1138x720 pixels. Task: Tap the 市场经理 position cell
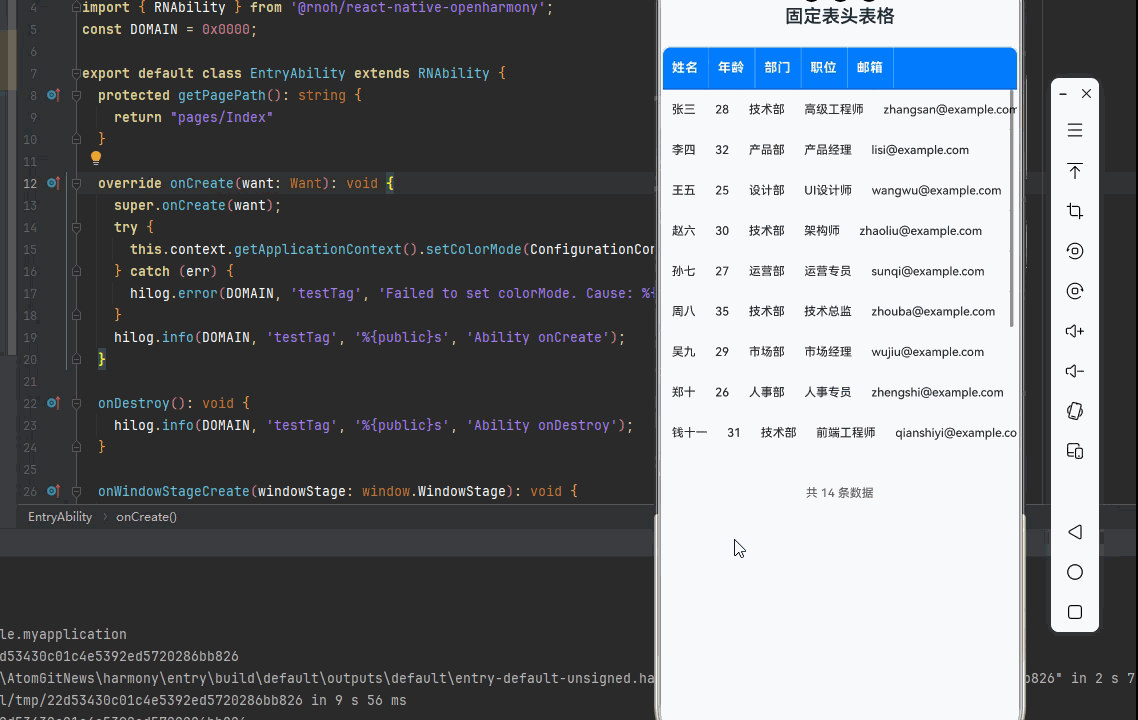pyautogui.click(x=828, y=352)
